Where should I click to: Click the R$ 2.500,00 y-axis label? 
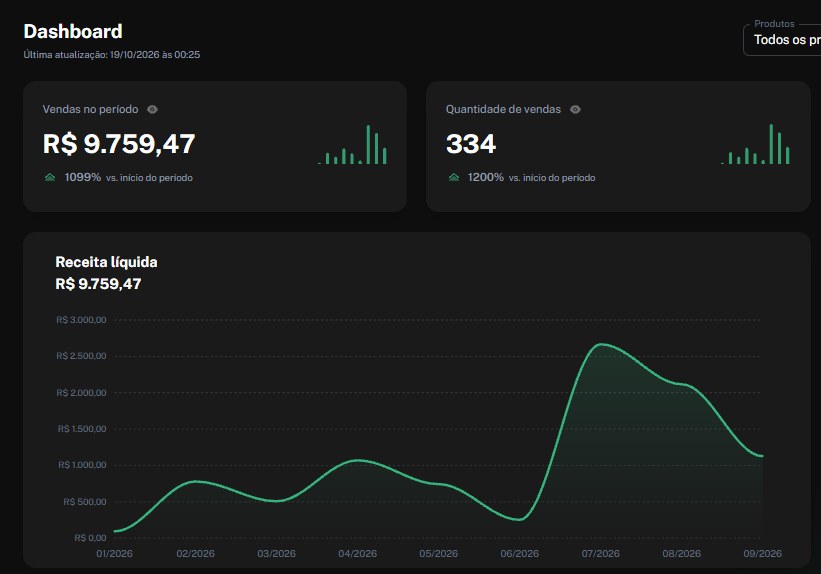81,356
